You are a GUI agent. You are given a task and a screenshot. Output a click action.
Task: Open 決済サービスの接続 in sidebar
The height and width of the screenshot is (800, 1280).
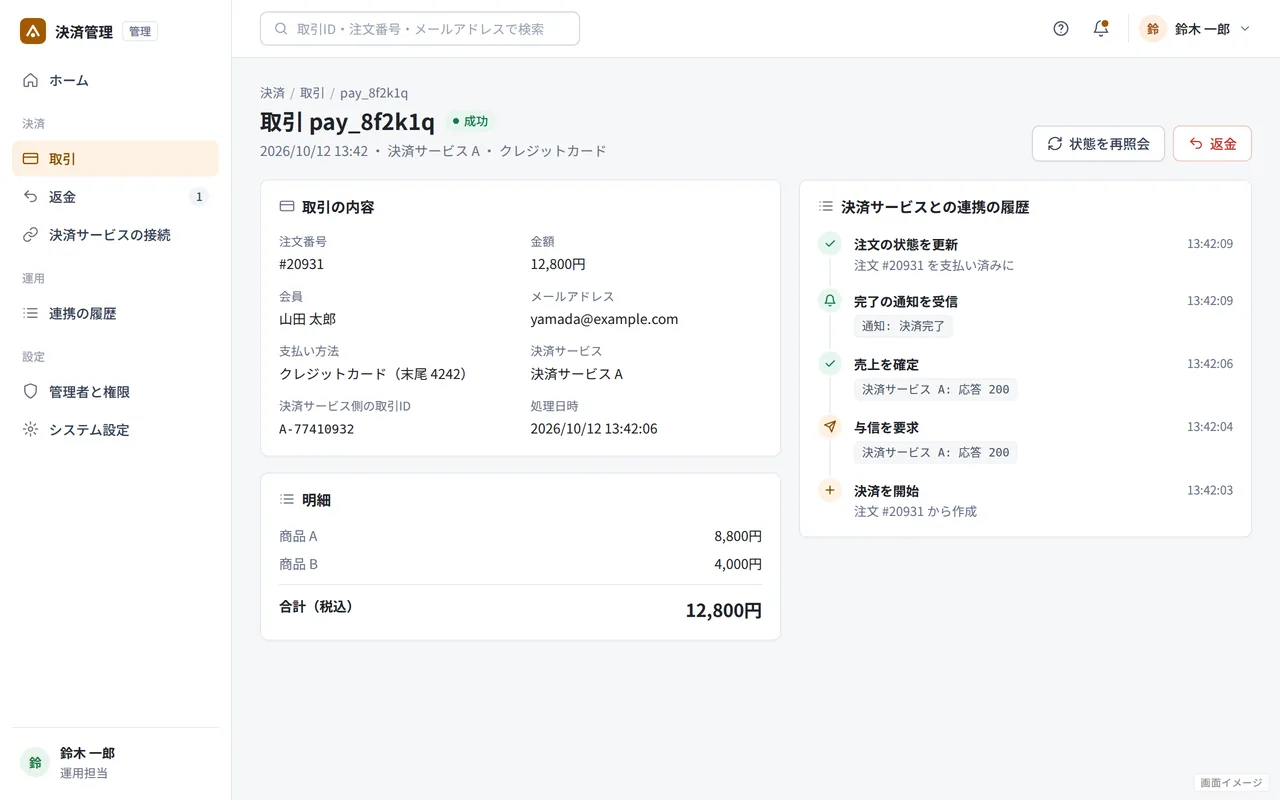(x=115, y=235)
